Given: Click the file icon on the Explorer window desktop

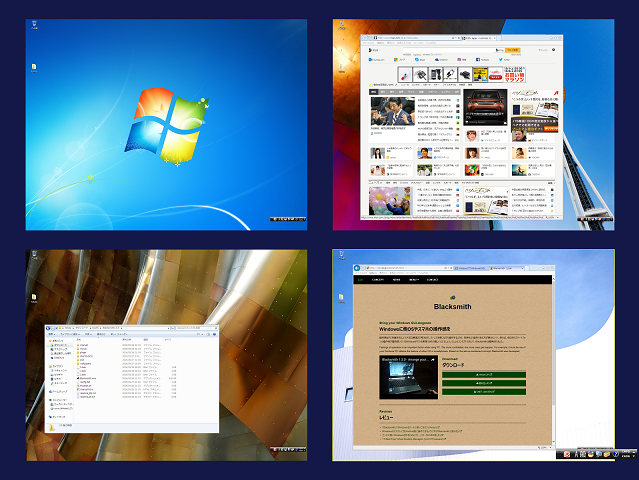Looking at the screenshot, I should coord(34,298).
